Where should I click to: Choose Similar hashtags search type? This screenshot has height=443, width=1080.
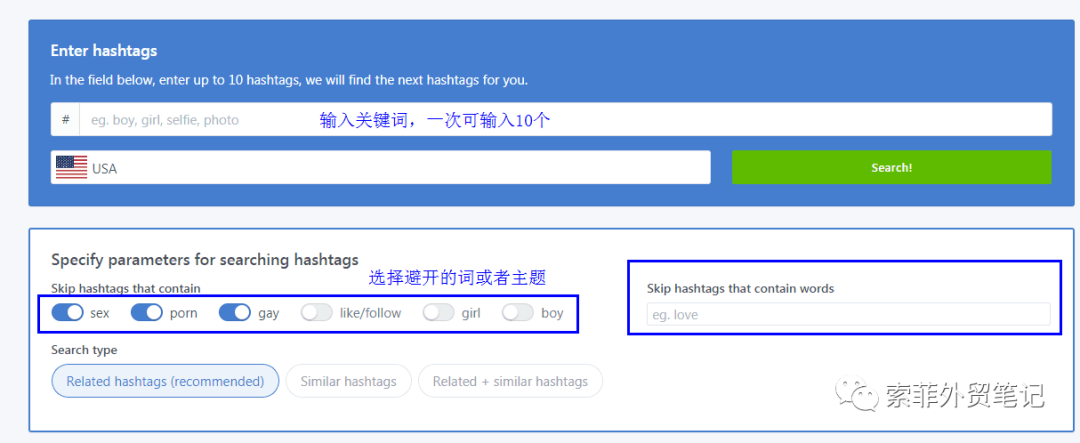pos(349,381)
